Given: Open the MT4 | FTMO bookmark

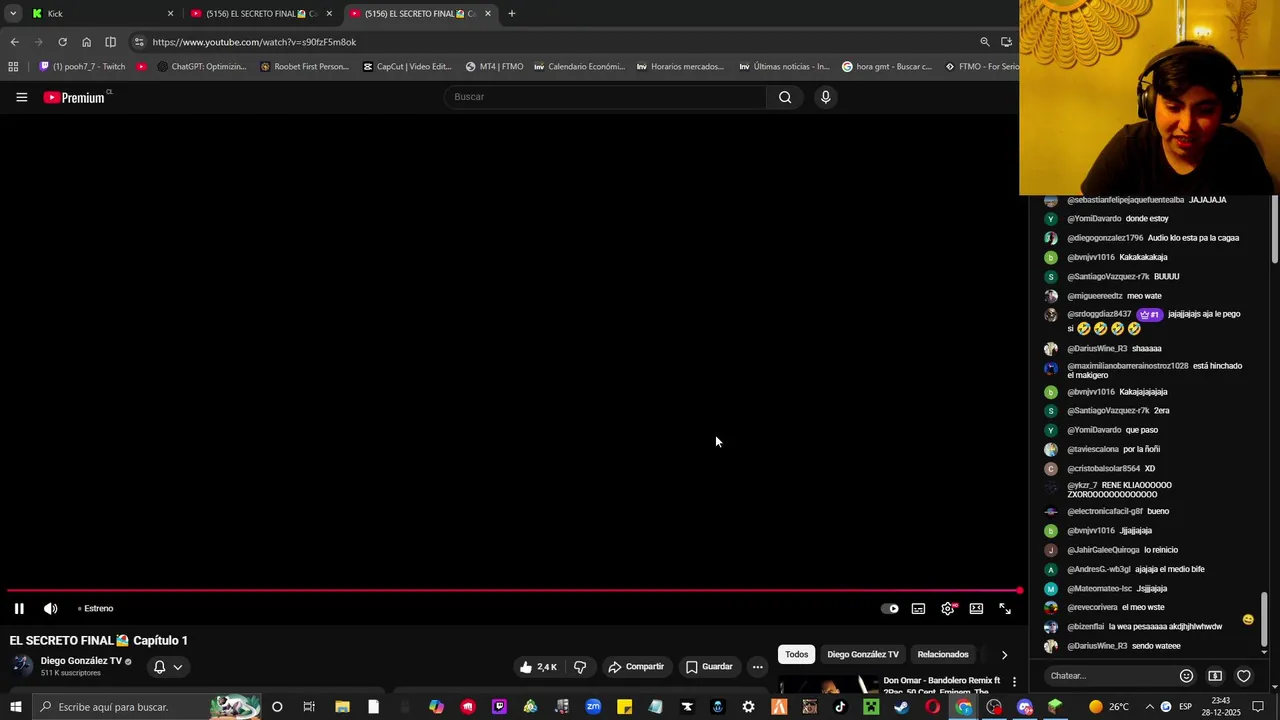Looking at the screenshot, I should [x=494, y=67].
